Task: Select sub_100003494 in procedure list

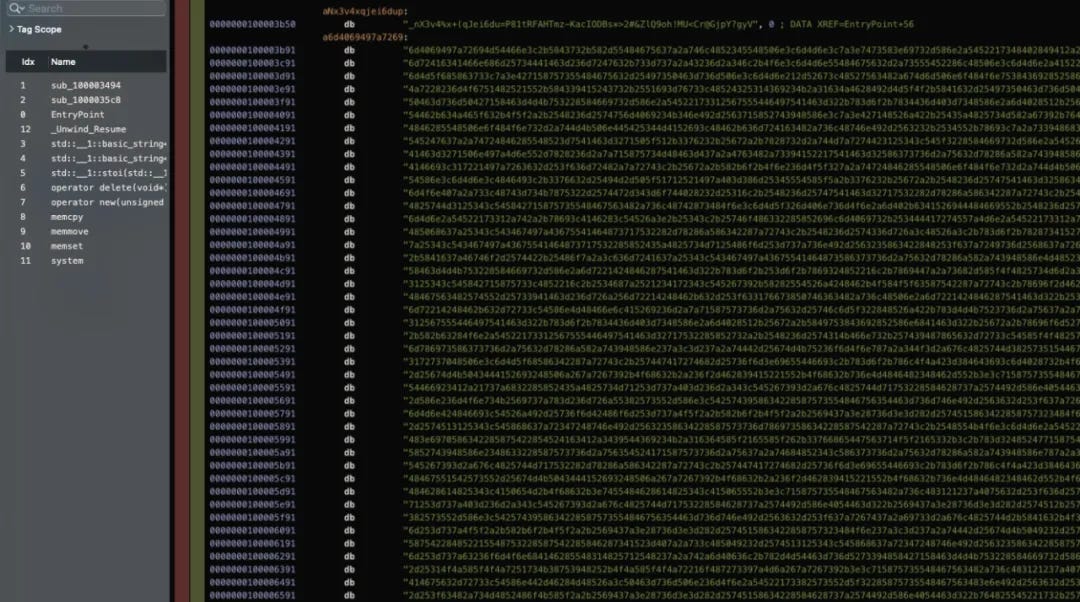Action: click(86, 85)
